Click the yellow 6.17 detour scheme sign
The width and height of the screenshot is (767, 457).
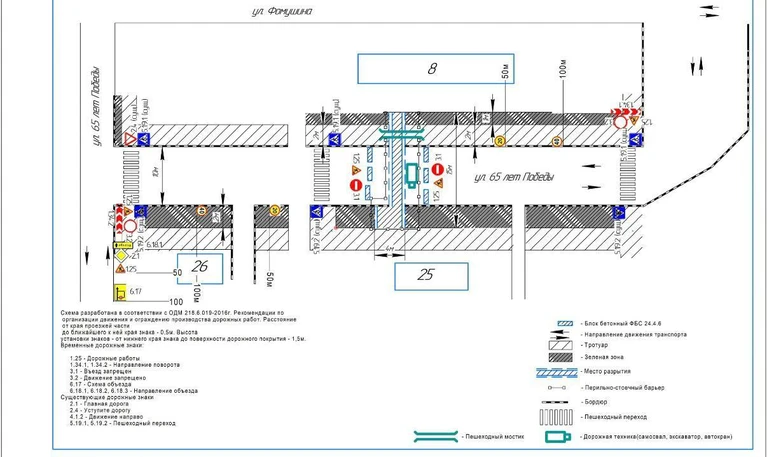click(121, 293)
